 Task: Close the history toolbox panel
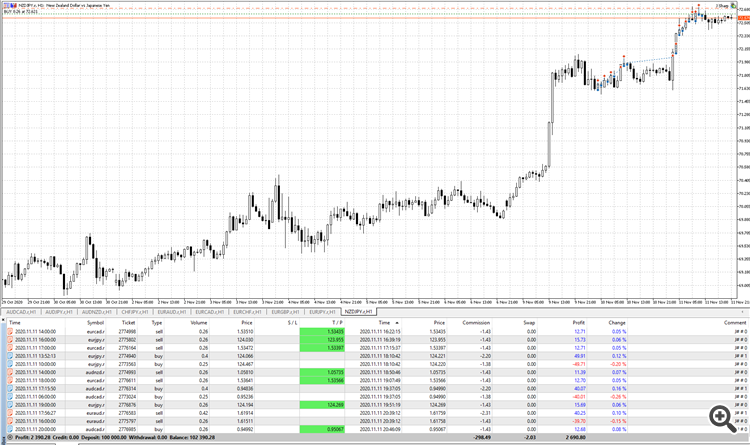(x=3, y=321)
